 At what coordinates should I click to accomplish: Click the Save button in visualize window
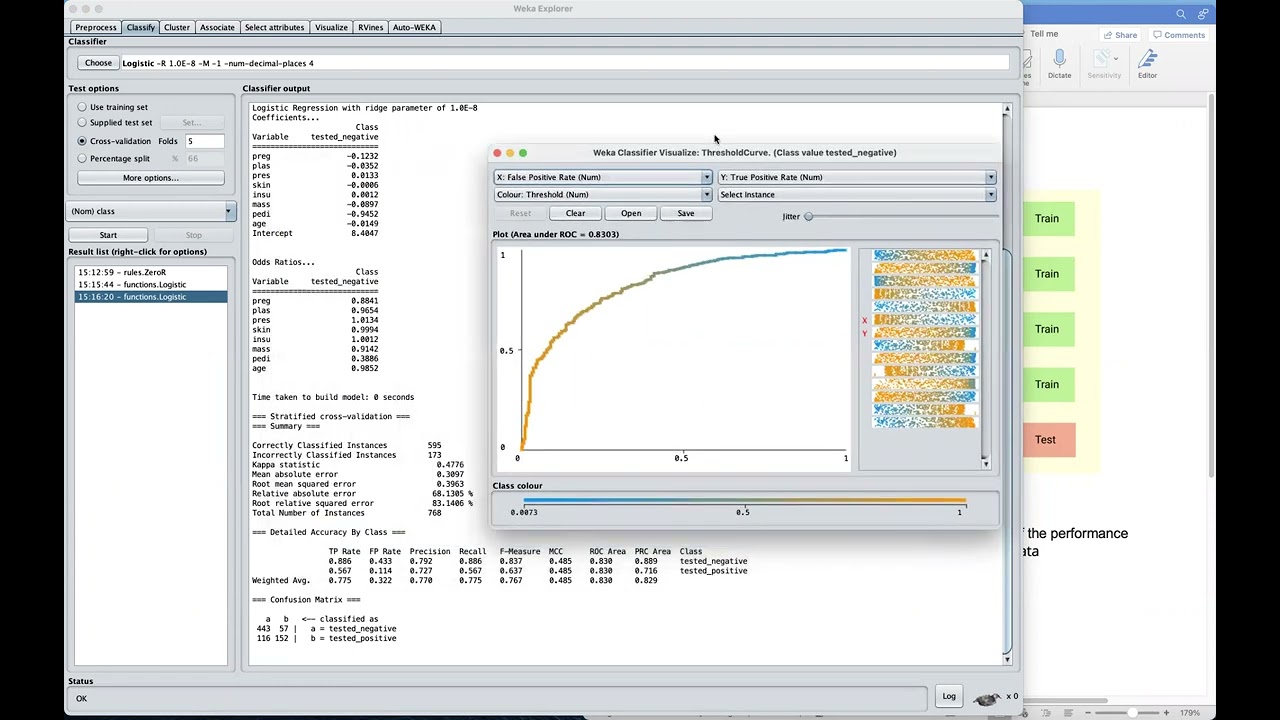(686, 213)
